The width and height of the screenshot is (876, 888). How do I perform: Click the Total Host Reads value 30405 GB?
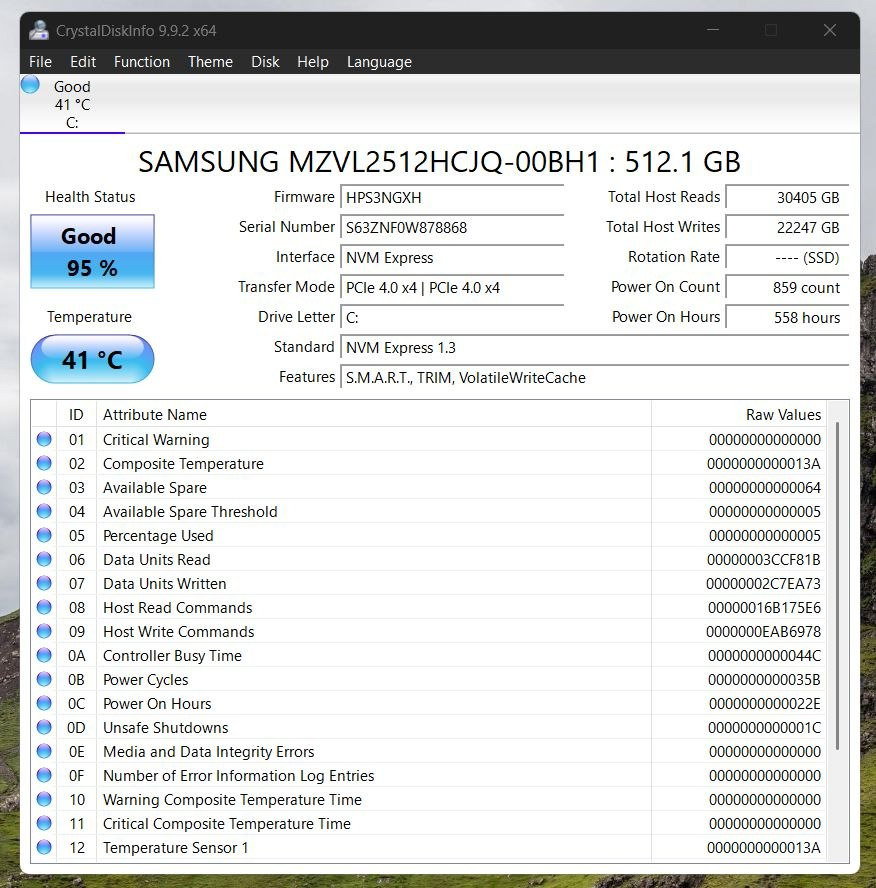click(787, 198)
